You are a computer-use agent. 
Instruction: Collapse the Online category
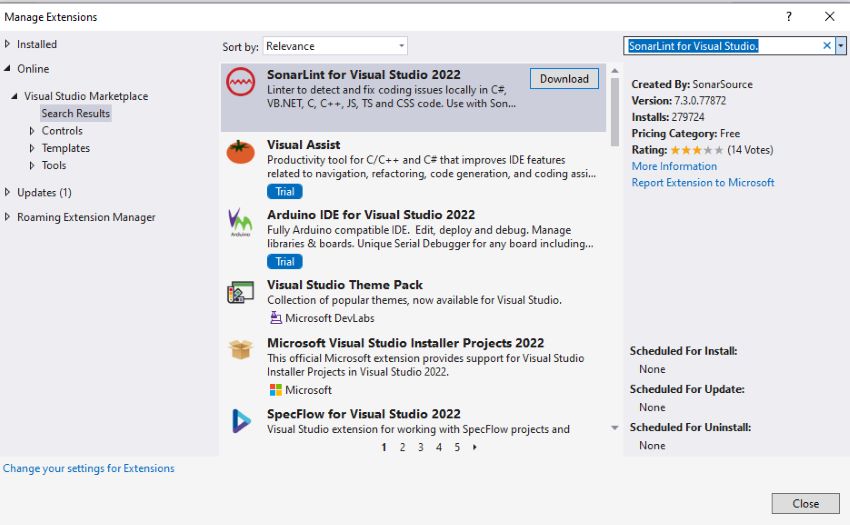7,68
